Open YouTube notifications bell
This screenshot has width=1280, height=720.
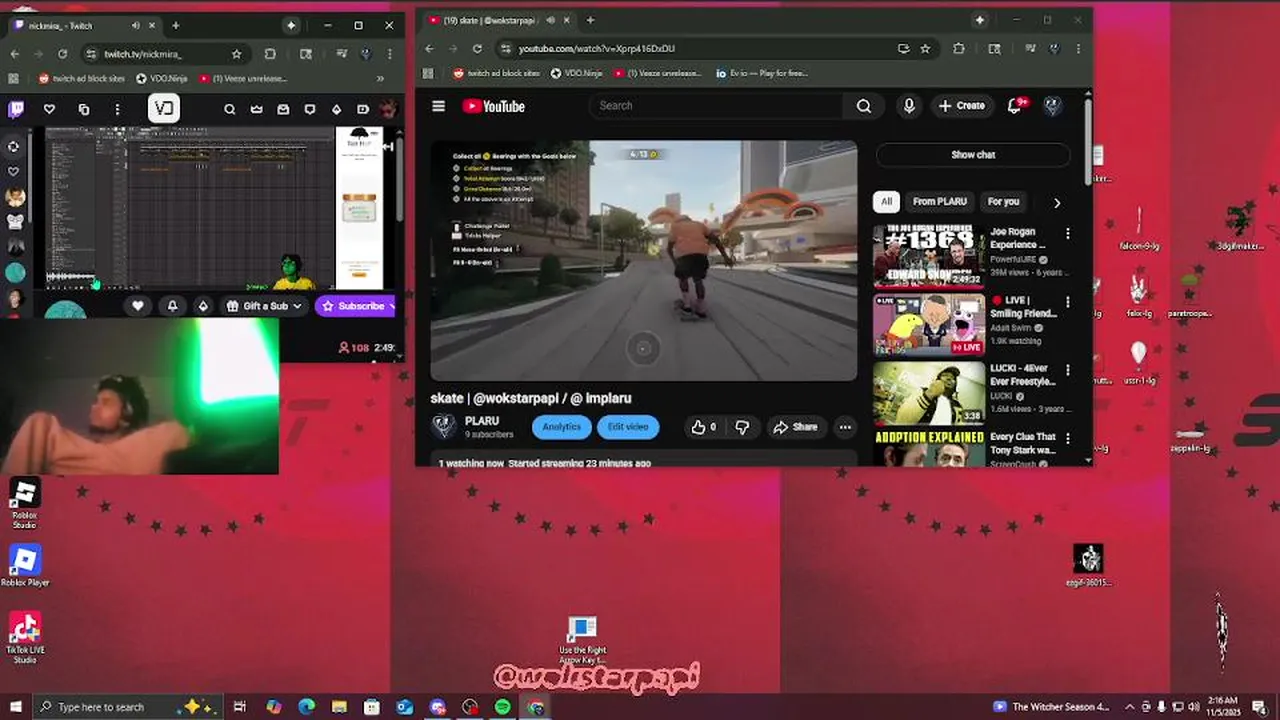tap(1016, 106)
